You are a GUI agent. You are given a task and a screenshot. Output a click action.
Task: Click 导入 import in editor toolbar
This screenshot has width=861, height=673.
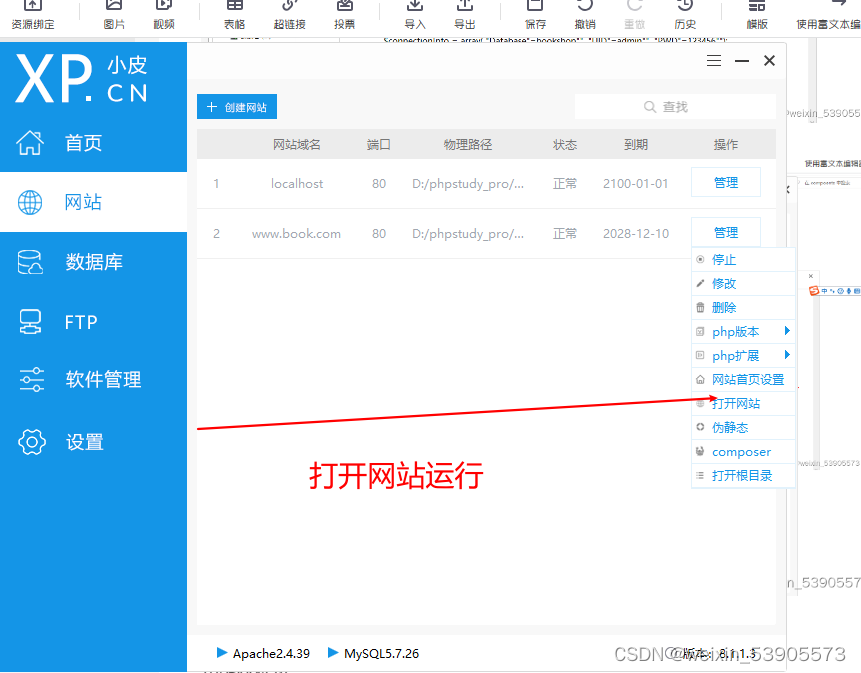coord(415,15)
